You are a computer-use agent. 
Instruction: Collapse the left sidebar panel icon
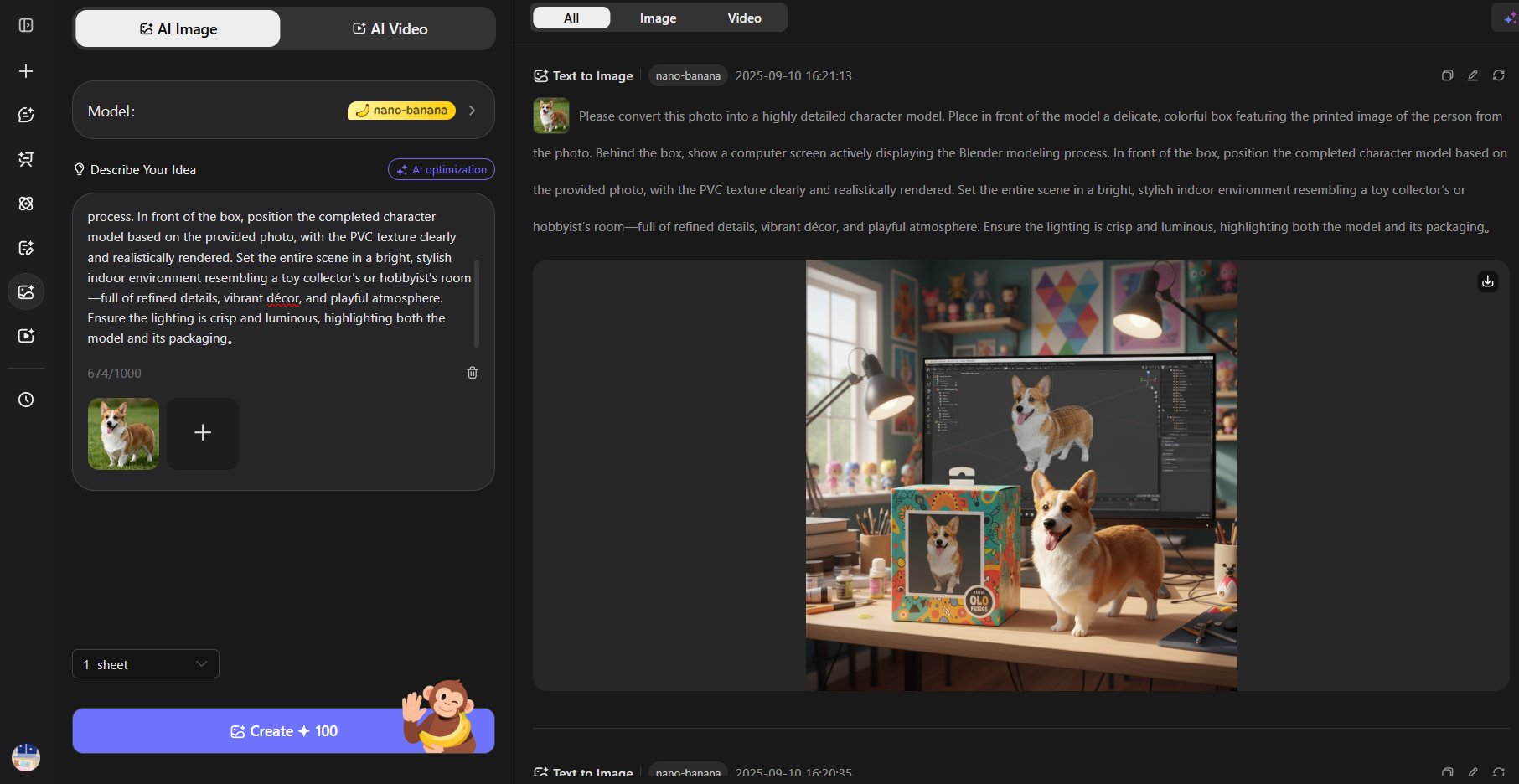pyautogui.click(x=26, y=25)
